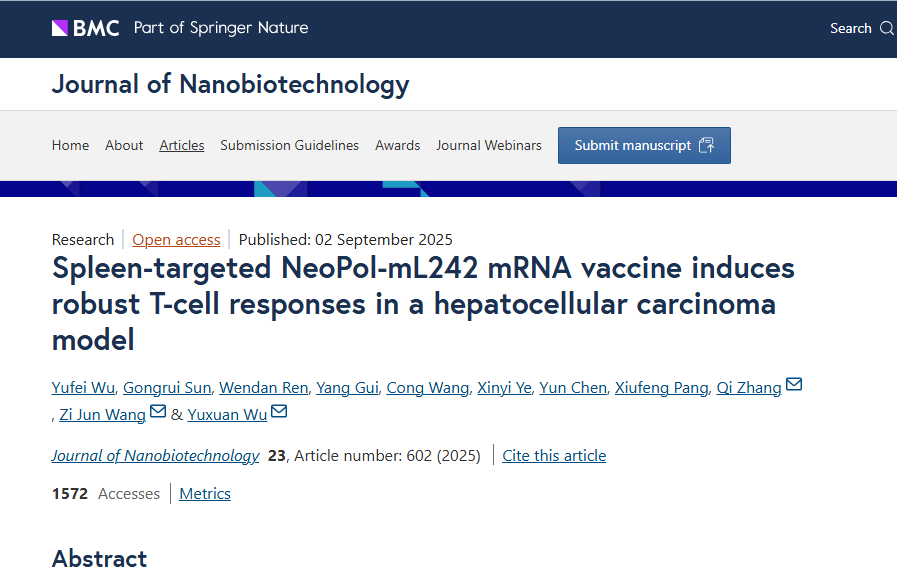Image resolution: width=897 pixels, height=579 pixels.
Task: Click the BMC logo
Action: (x=86, y=28)
